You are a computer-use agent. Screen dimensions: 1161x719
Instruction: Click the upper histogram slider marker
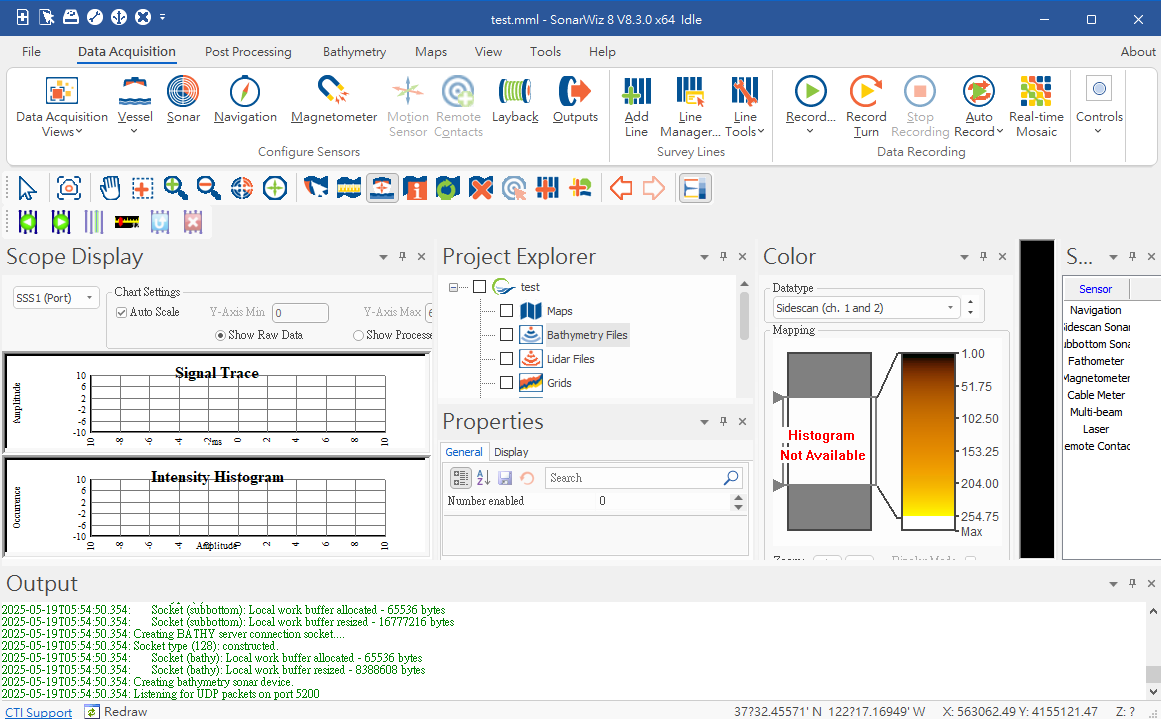click(x=778, y=398)
